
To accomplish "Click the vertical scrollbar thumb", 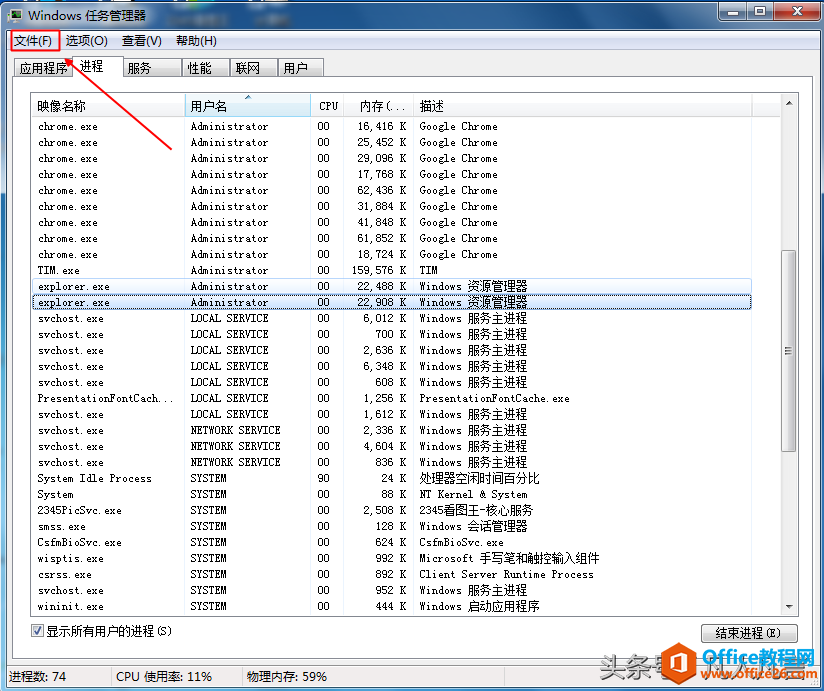I will (789, 350).
